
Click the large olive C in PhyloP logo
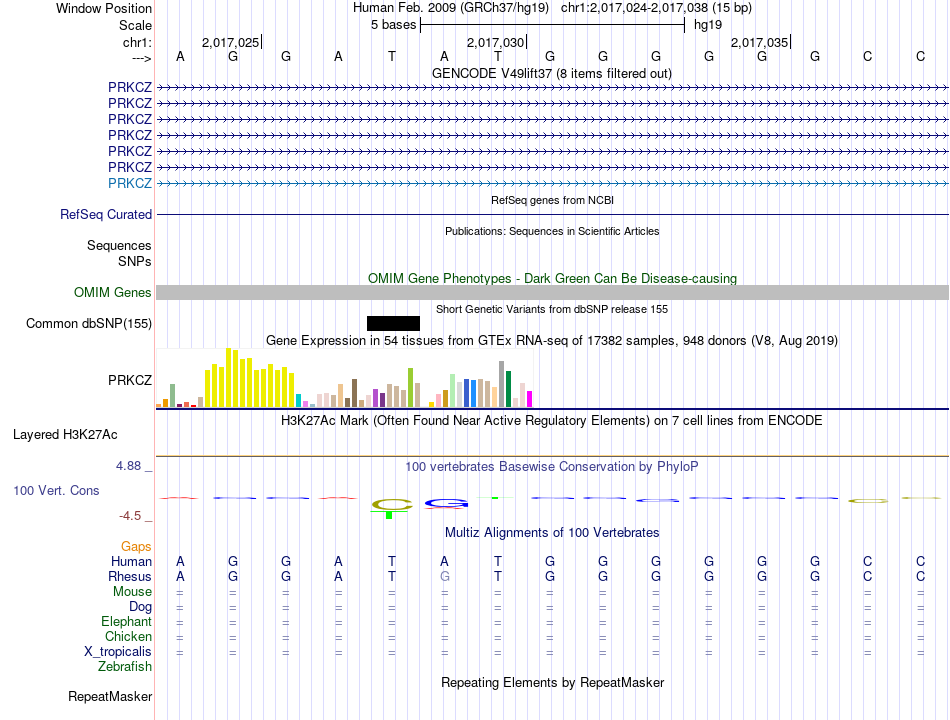[391, 504]
